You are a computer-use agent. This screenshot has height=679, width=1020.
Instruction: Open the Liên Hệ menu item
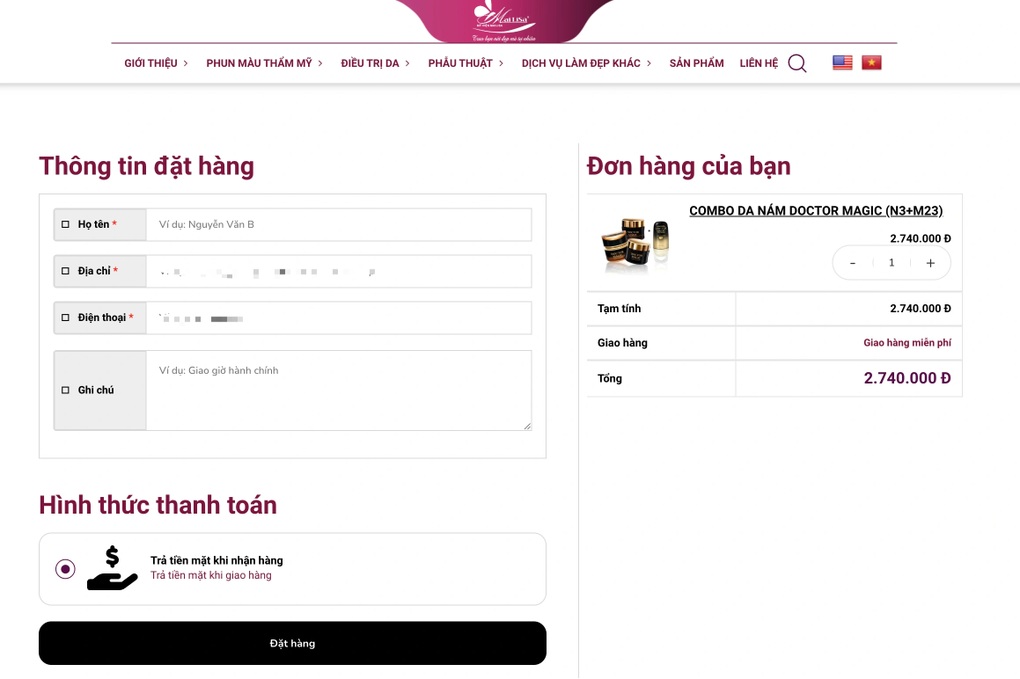pyautogui.click(x=758, y=62)
